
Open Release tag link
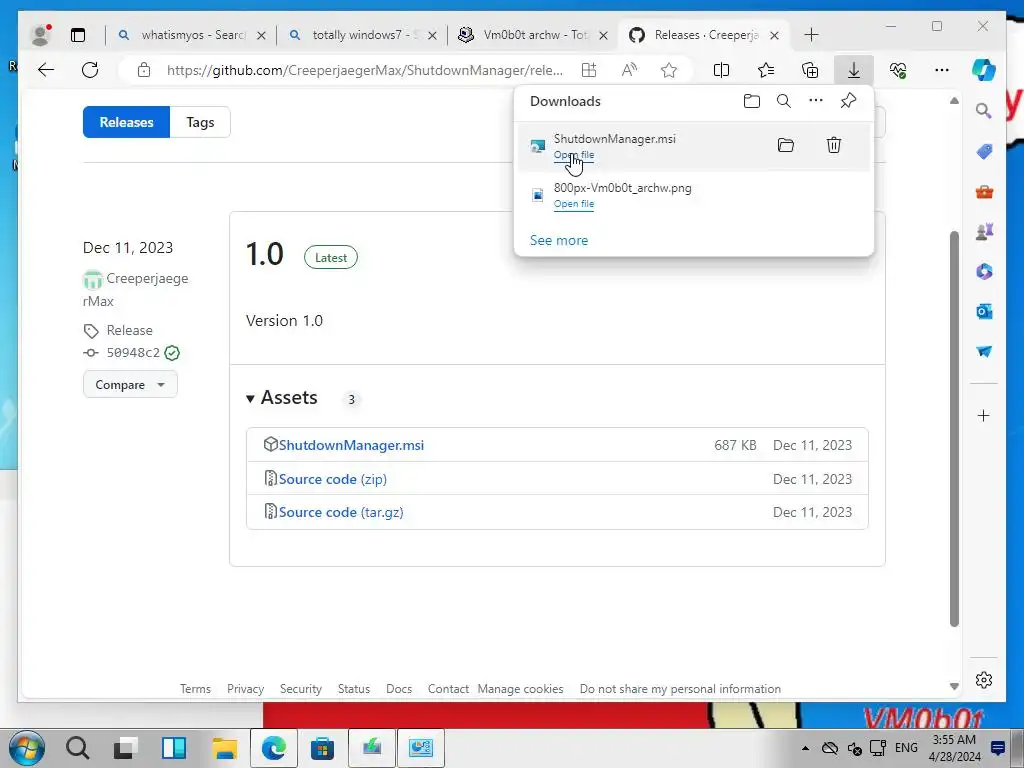point(129,330)
